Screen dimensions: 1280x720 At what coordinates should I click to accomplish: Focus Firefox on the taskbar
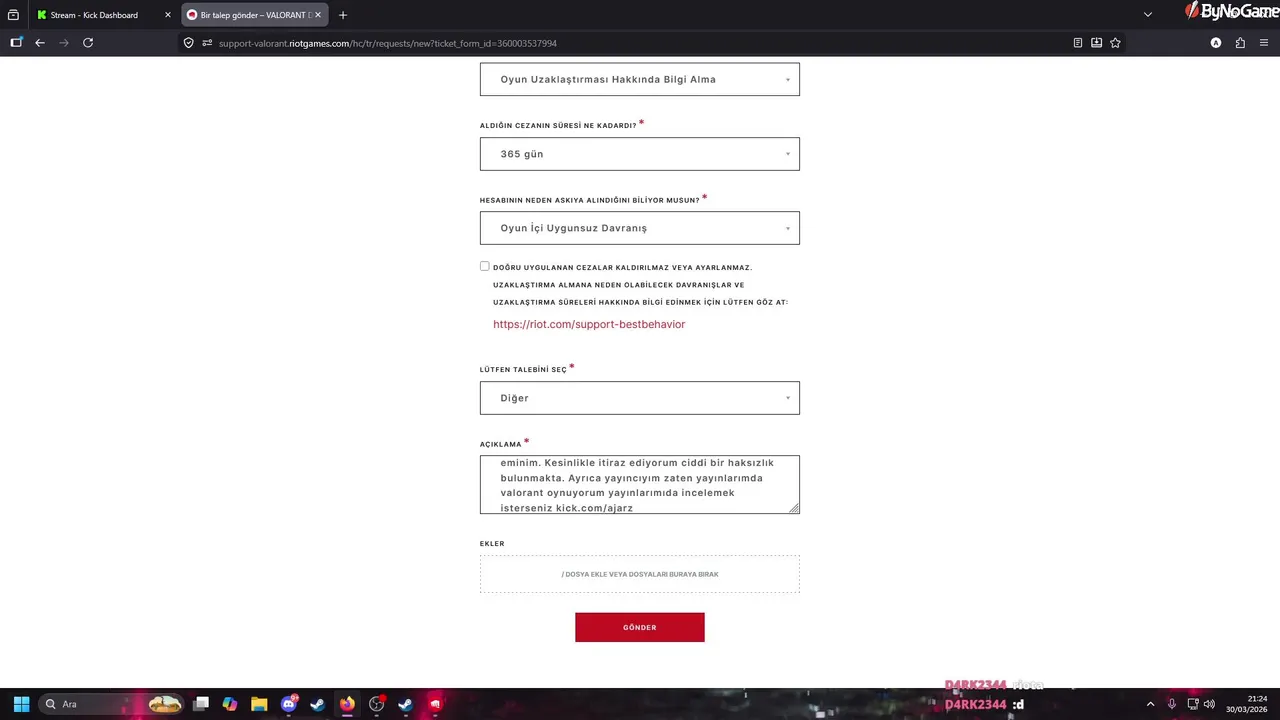click(347, 704)
